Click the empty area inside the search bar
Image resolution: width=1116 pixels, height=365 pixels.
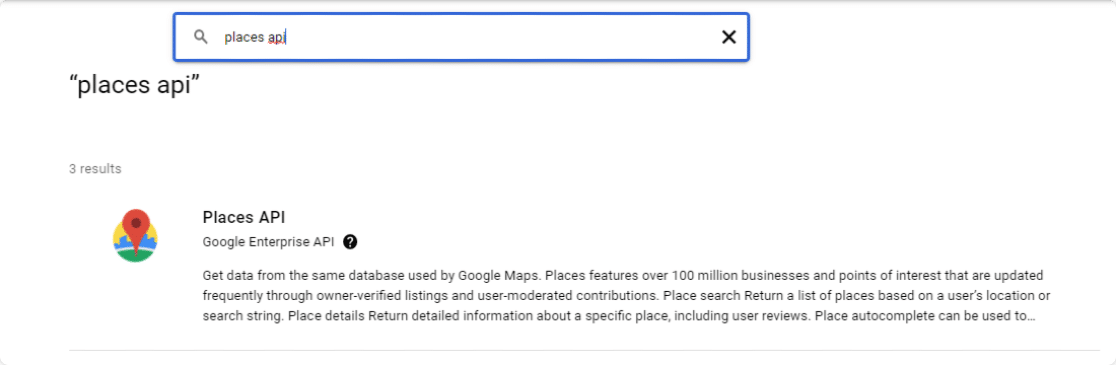(498, 37)
